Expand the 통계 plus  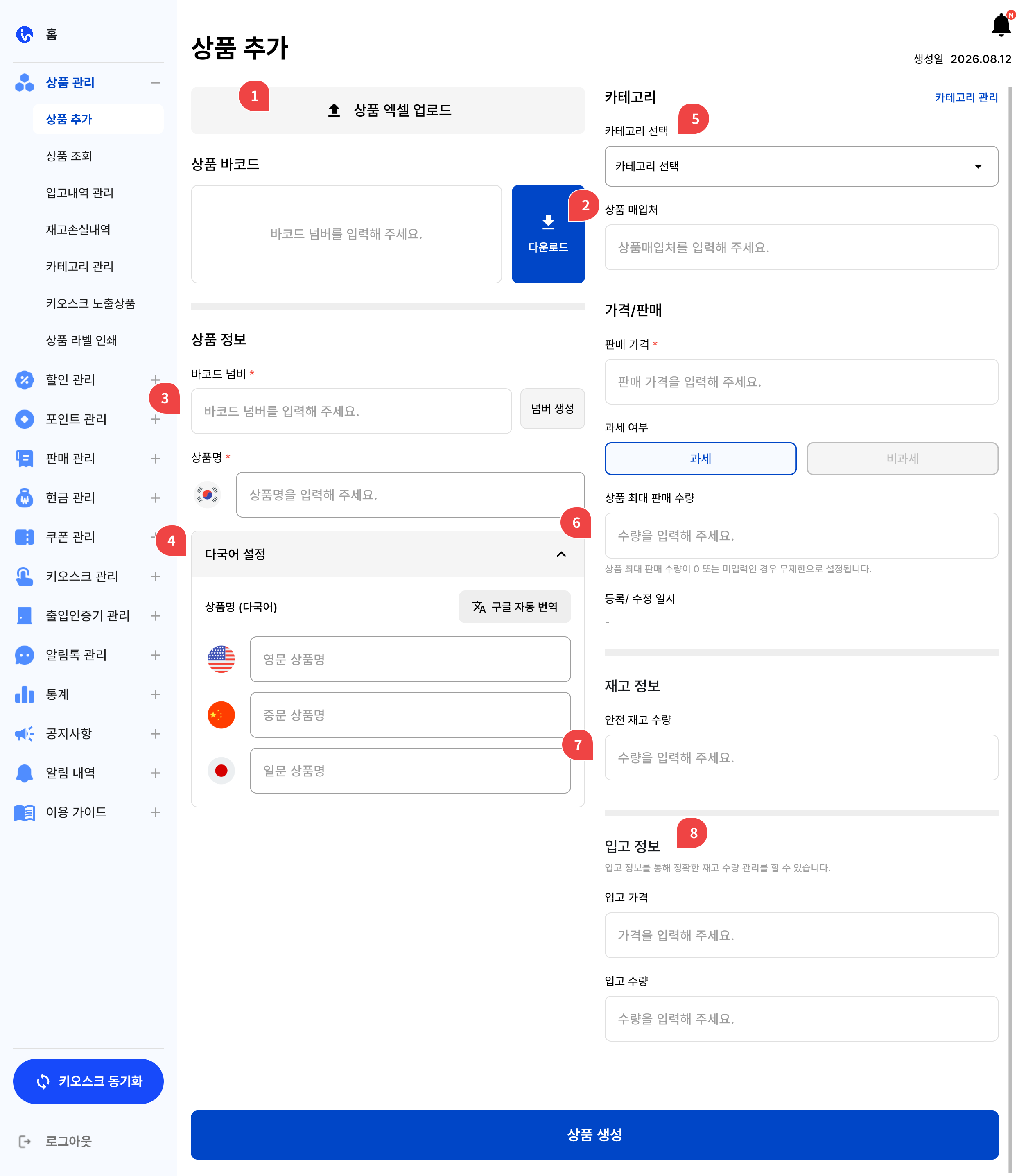(x=155, y=694)
